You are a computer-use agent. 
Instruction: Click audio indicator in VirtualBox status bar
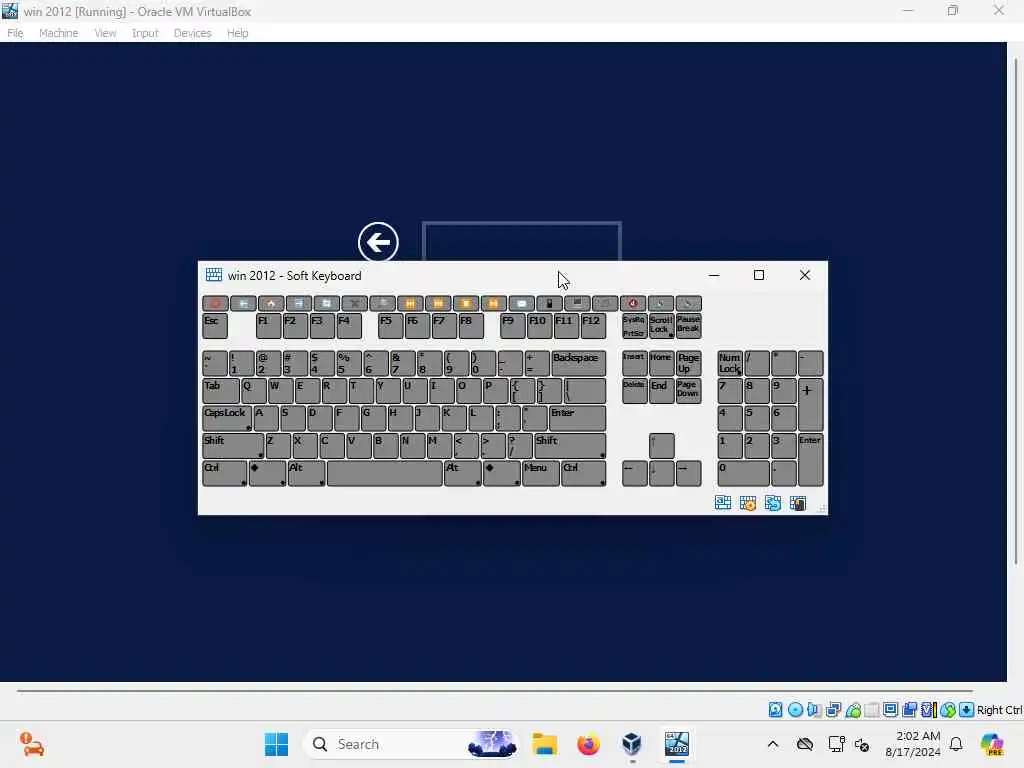point(814,710)
